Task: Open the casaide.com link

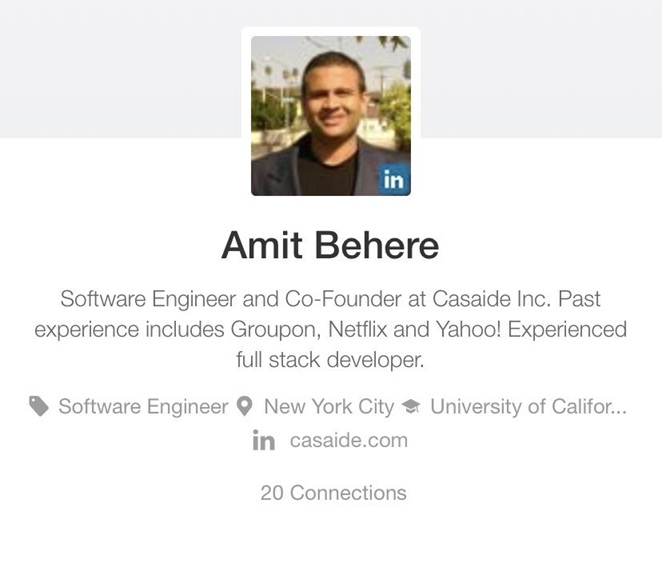Action: tap(348, 441)
